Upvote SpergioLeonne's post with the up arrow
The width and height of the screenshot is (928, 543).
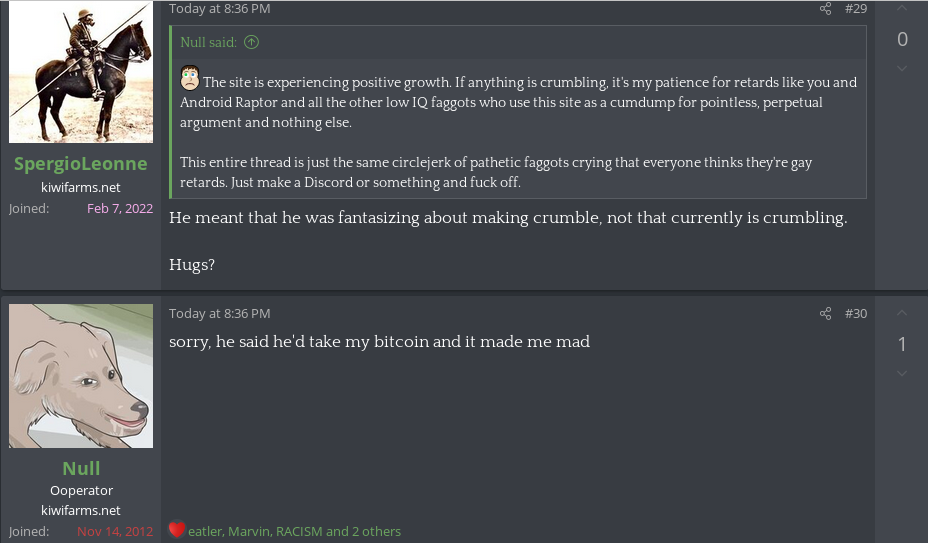click(x=902, y=9)
